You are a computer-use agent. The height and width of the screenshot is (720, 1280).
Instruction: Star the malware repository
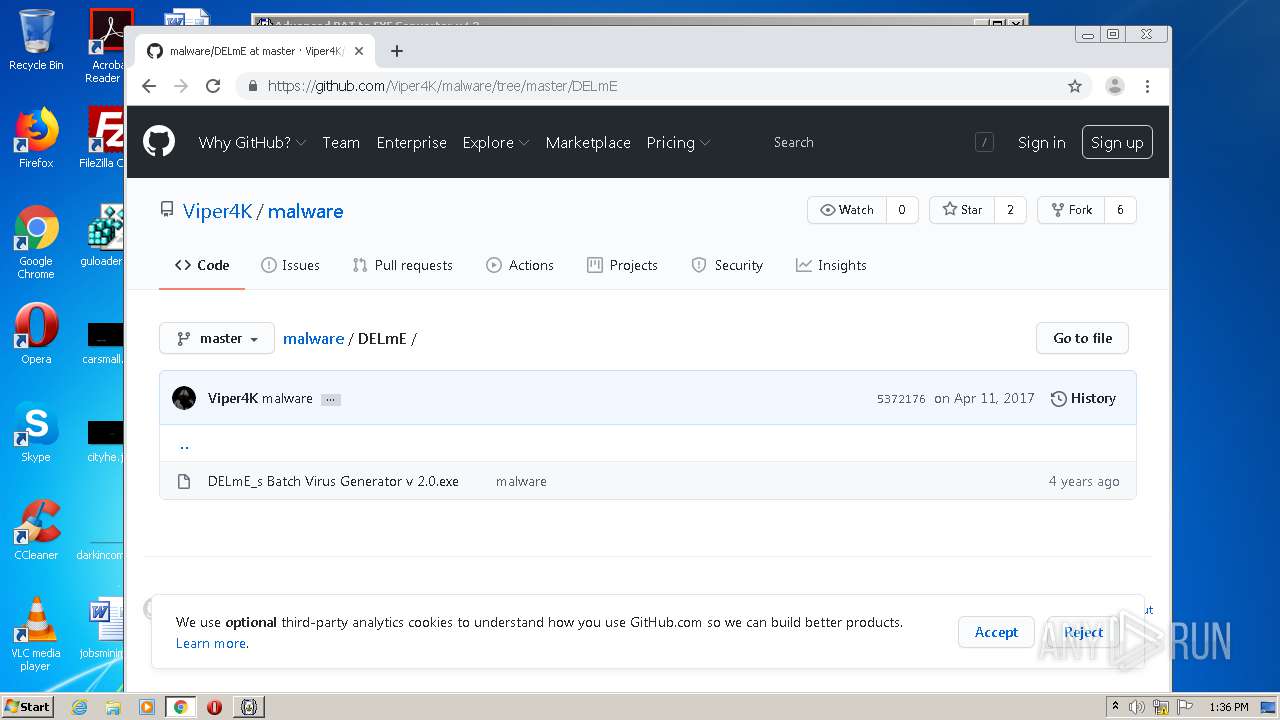[x=962, y=210]
